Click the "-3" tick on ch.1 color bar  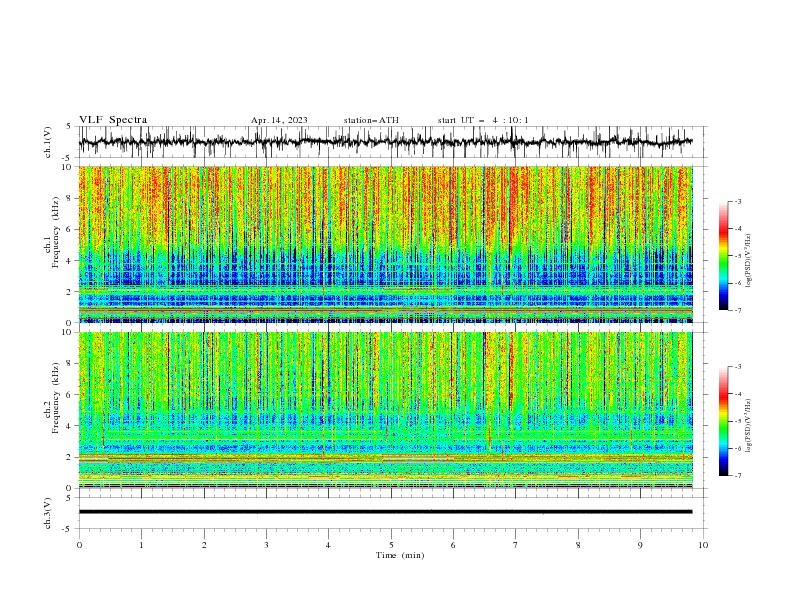(x=738, y=201)
